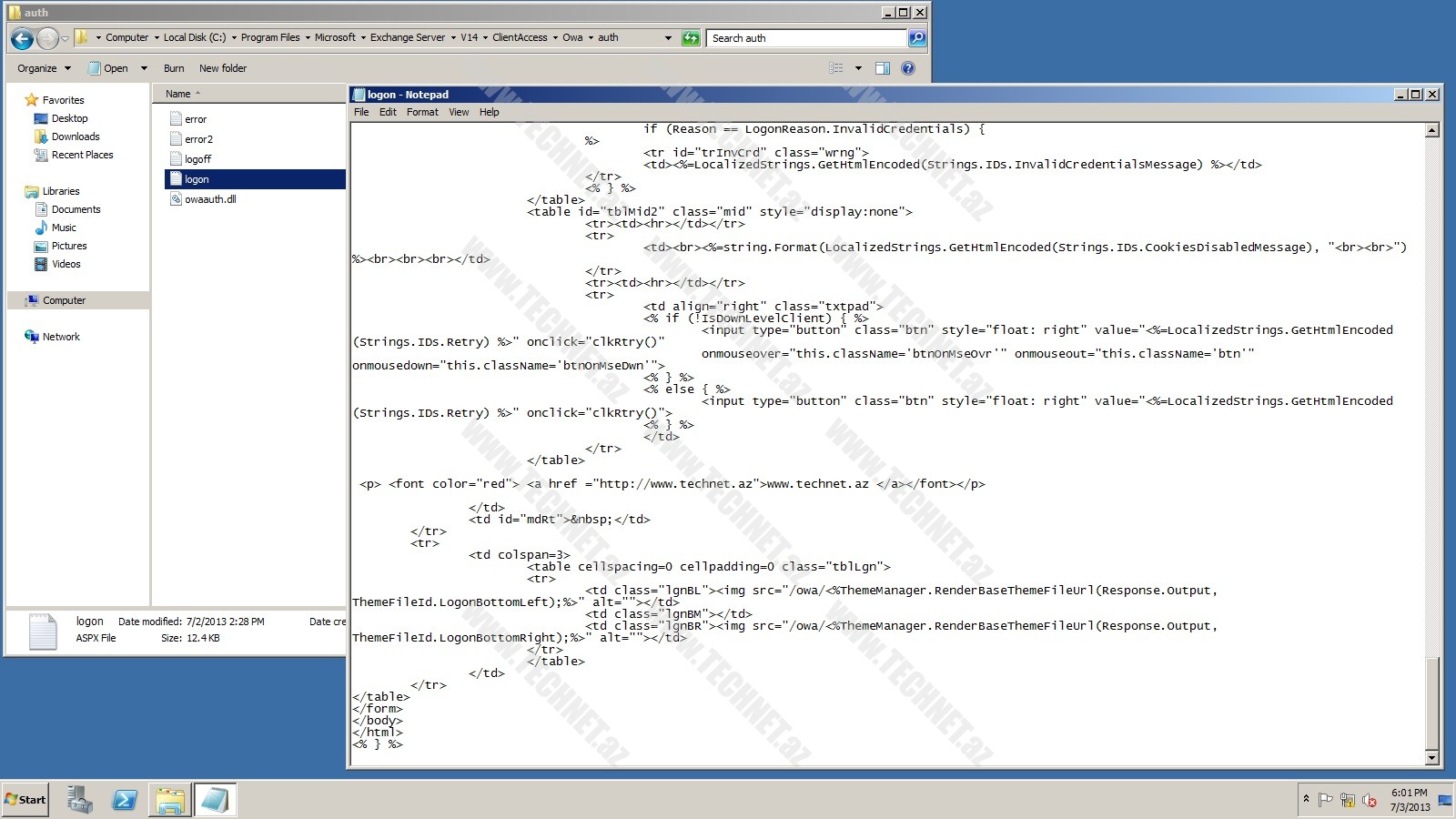The height and width of the screenshot is (819, 1456).
Task: Select the owaauth.dll file
Action: click(209, 199)
